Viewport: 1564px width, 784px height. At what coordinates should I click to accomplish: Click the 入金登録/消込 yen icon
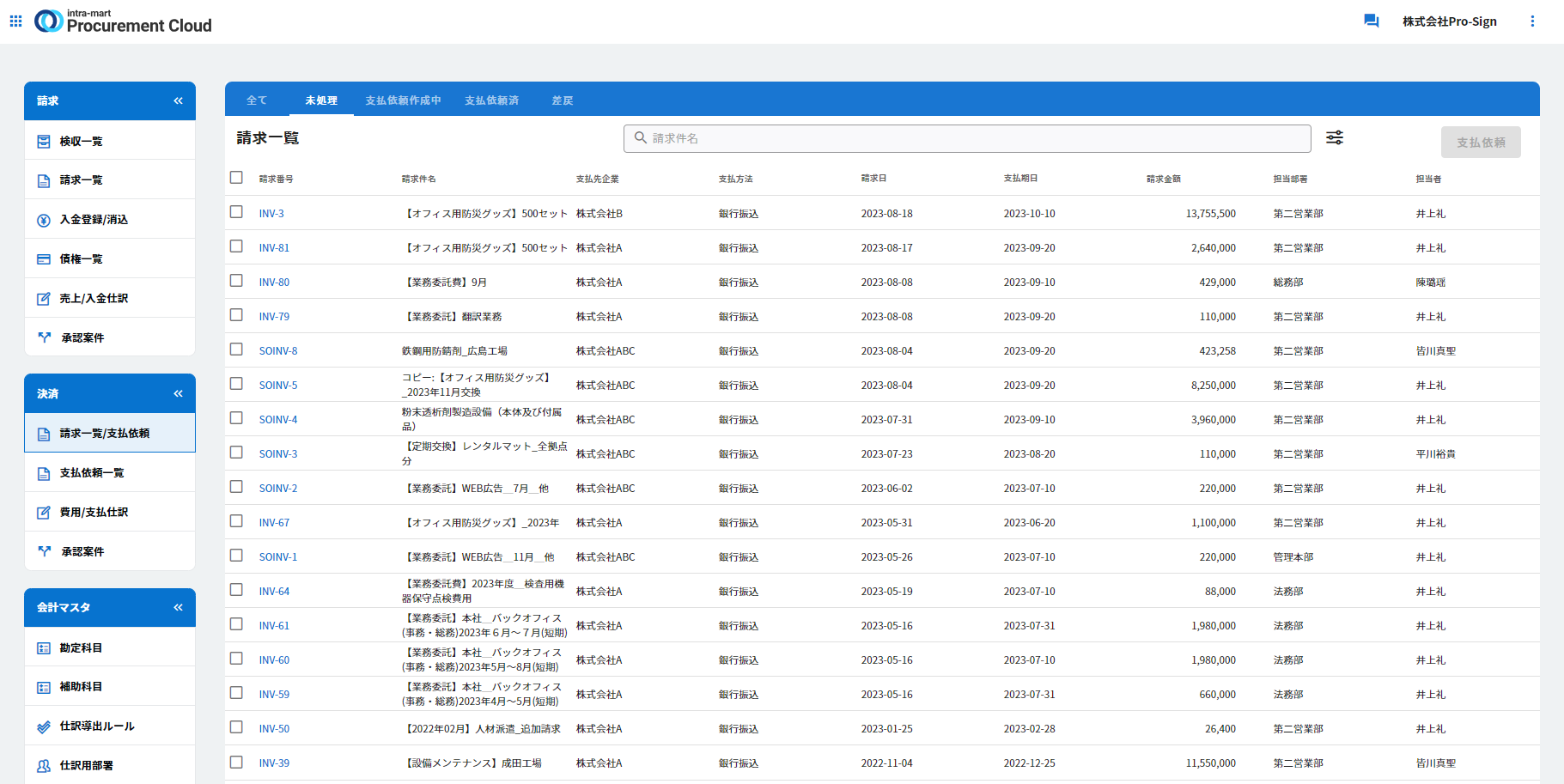(44, 220)
